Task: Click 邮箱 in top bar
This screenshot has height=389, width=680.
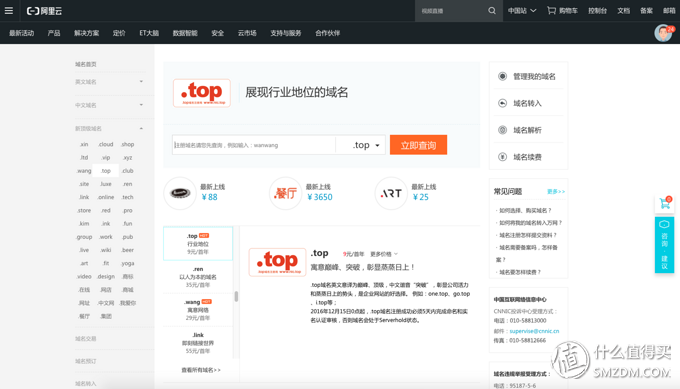Action: (669, 11)
